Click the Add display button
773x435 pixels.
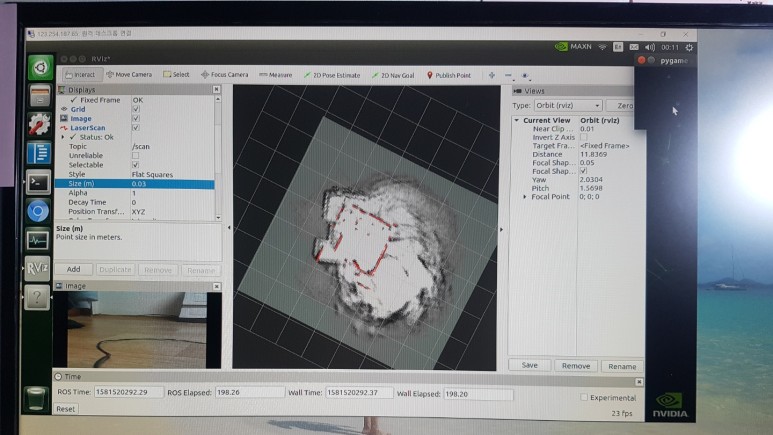point(73,269)
